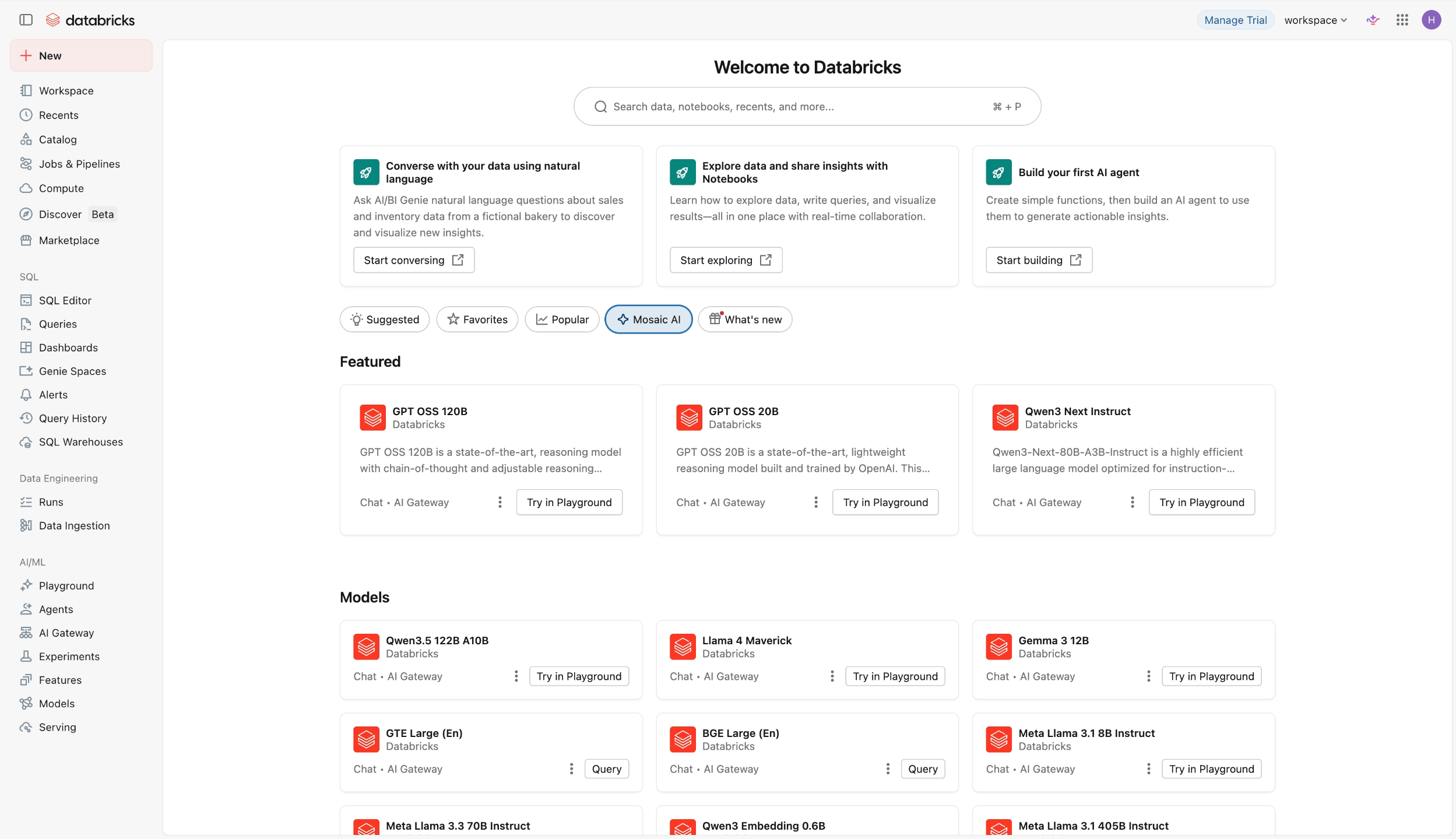The image size is (1456, 839).
Task: Click the Marketplace storefront icon
Action: [26, 240]
